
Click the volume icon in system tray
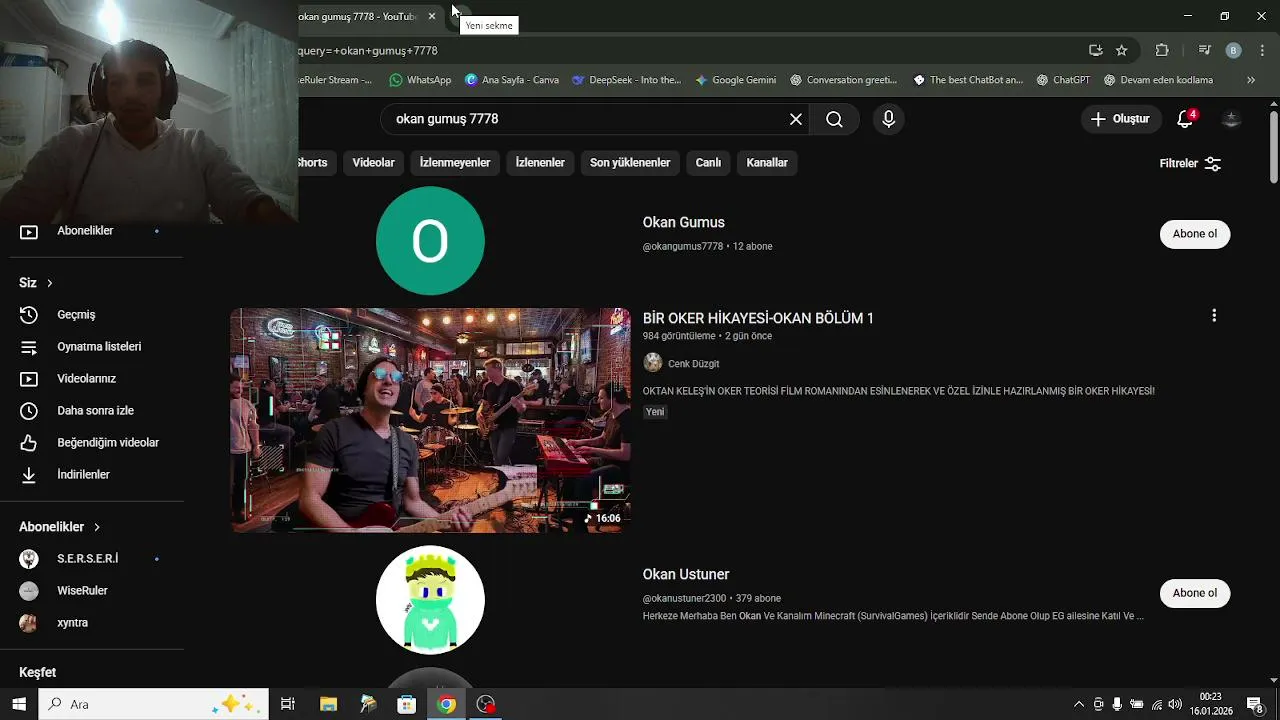coord(1175,704)
